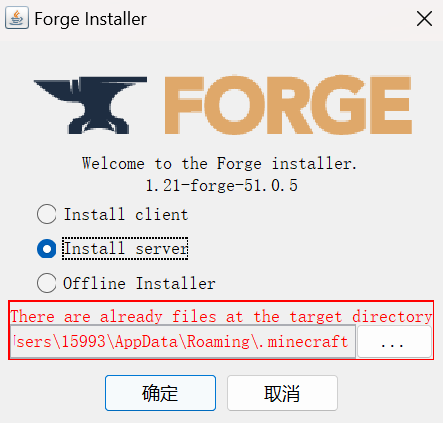Click the empty title bar area left of close
The image size is (443, 423).
pyautogui.click(x=280, y=19)
